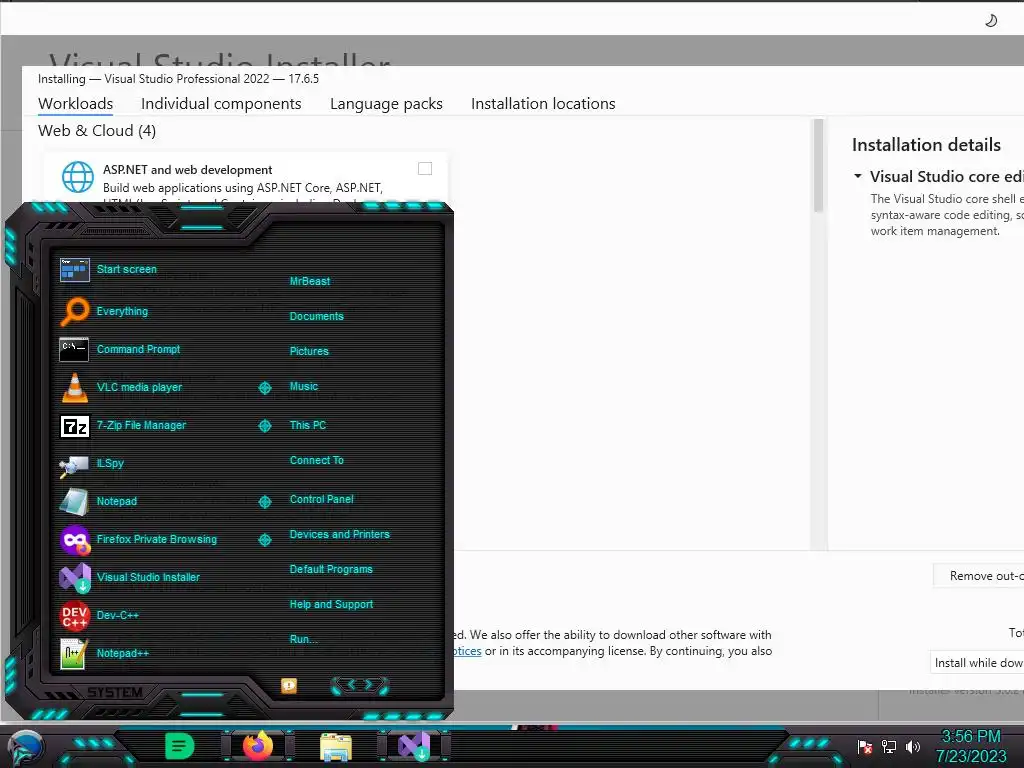
Task: Open File Explorer from the taskbar
Action: (x=336, y=746)
